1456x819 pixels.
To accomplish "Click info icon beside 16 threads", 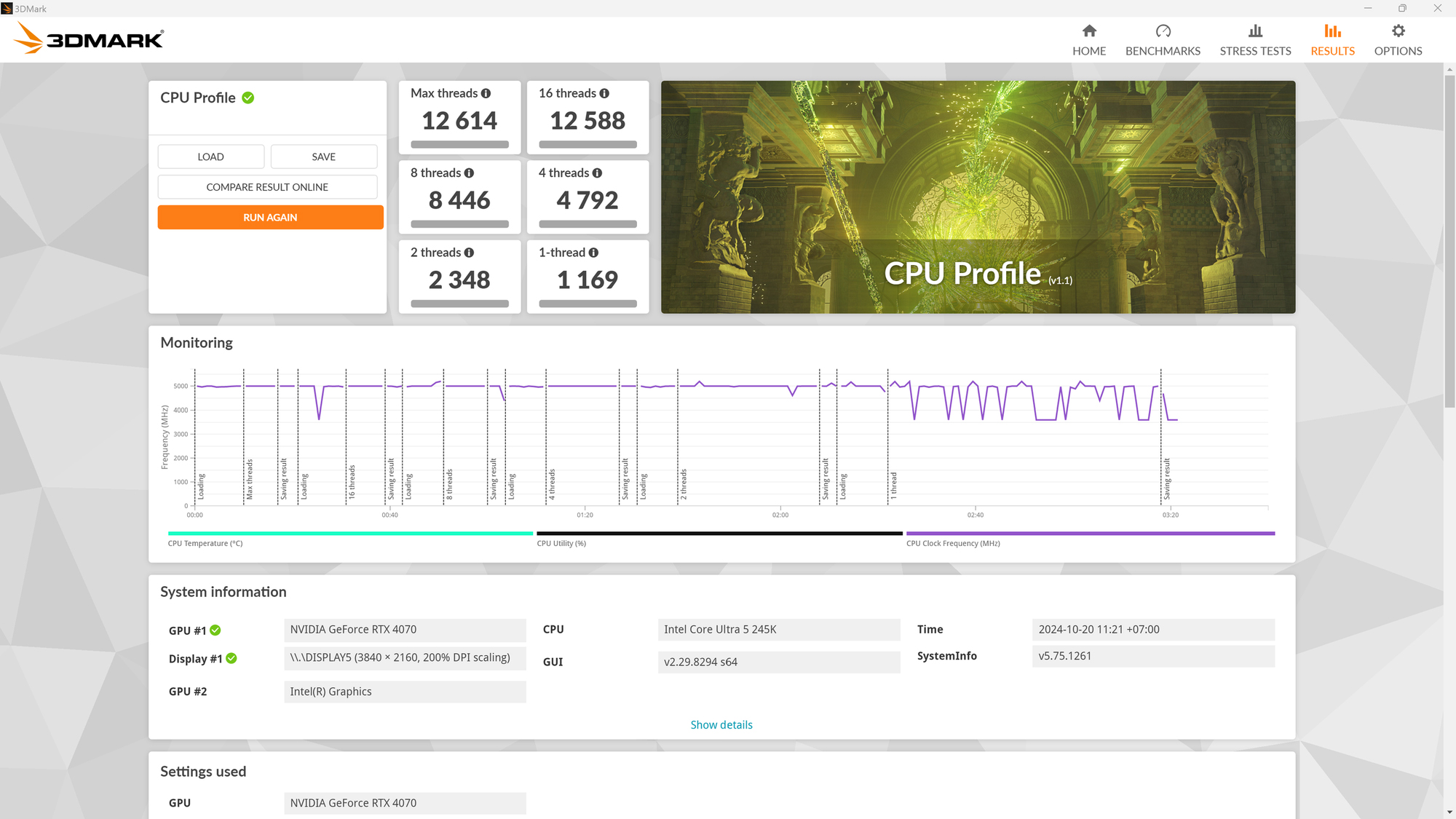I will coord(604,93).
